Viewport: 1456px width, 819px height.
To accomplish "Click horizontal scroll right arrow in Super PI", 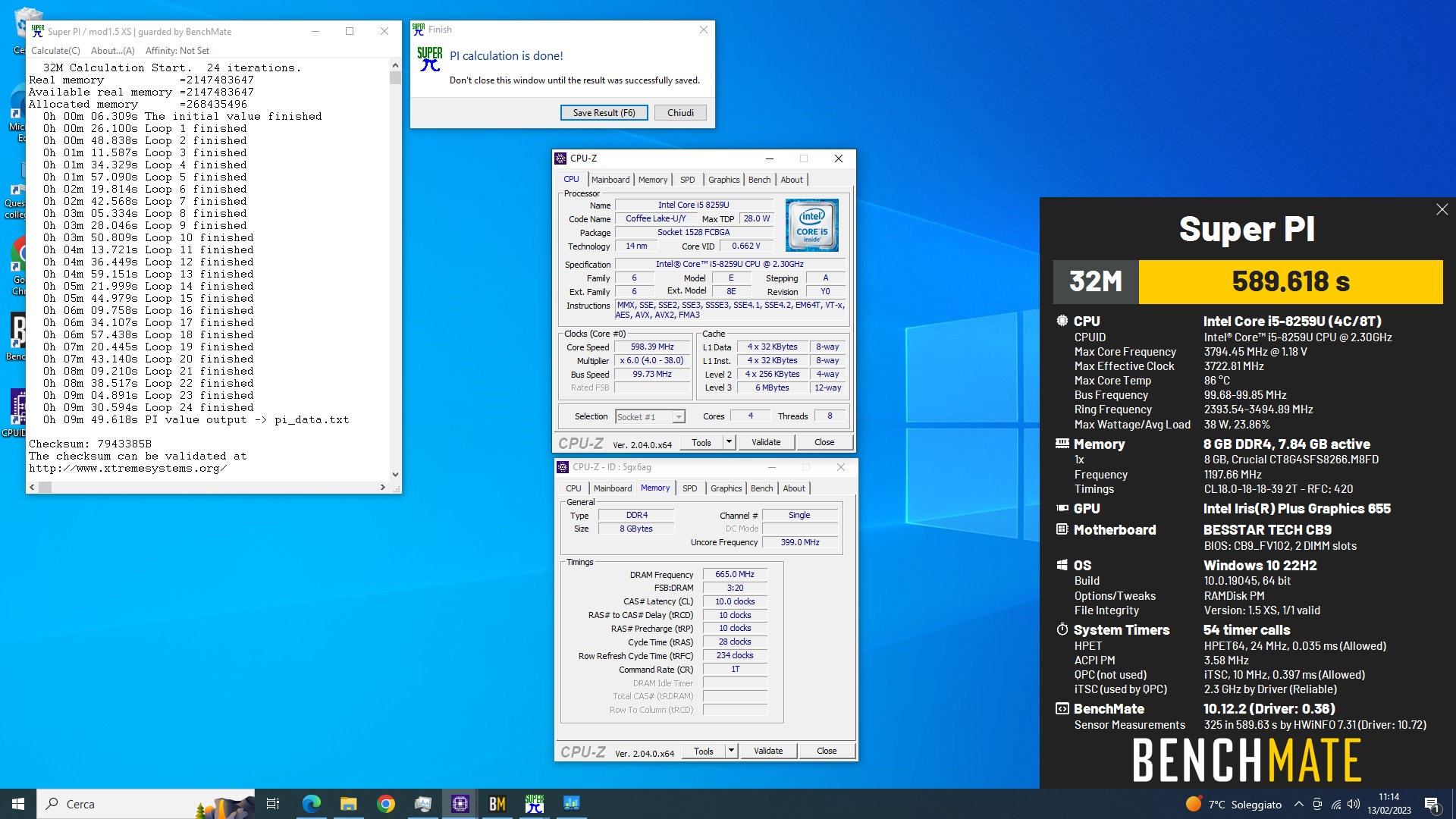I will click(383, 487).
